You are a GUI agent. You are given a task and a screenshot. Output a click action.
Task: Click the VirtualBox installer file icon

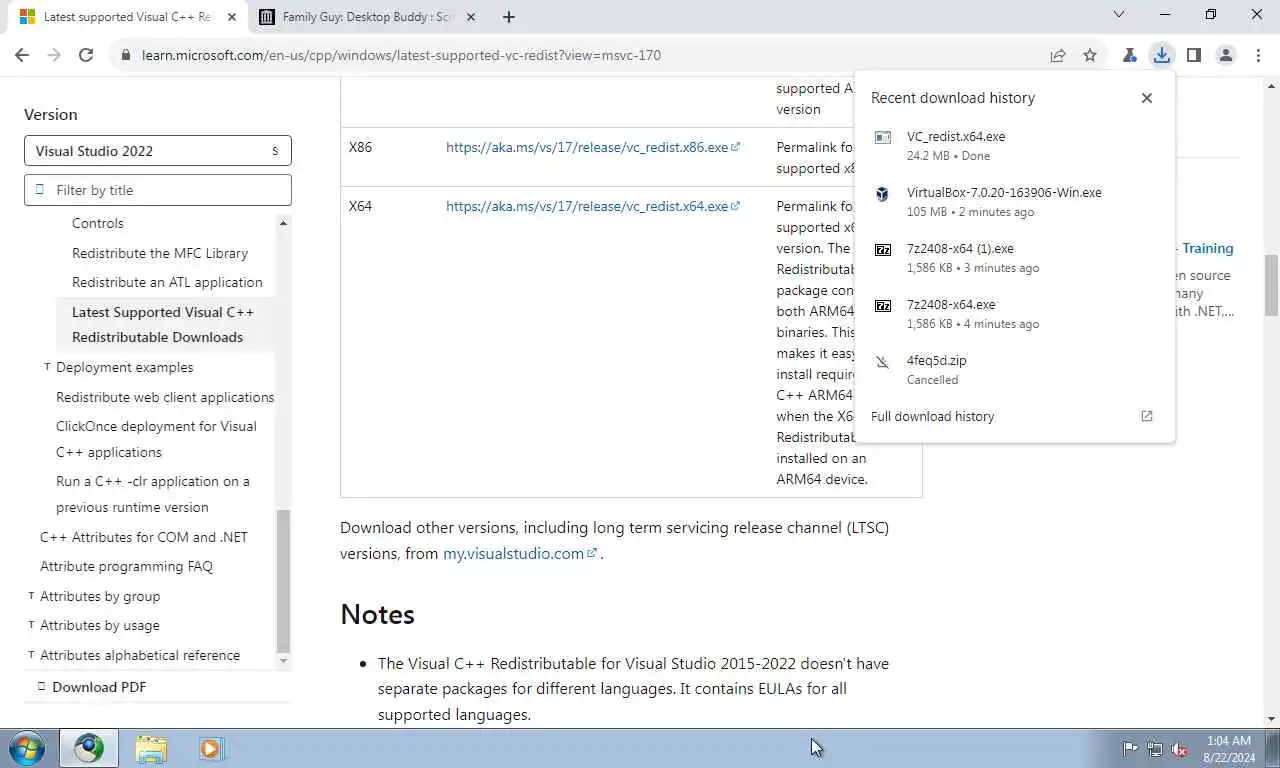tap(883, 194)
